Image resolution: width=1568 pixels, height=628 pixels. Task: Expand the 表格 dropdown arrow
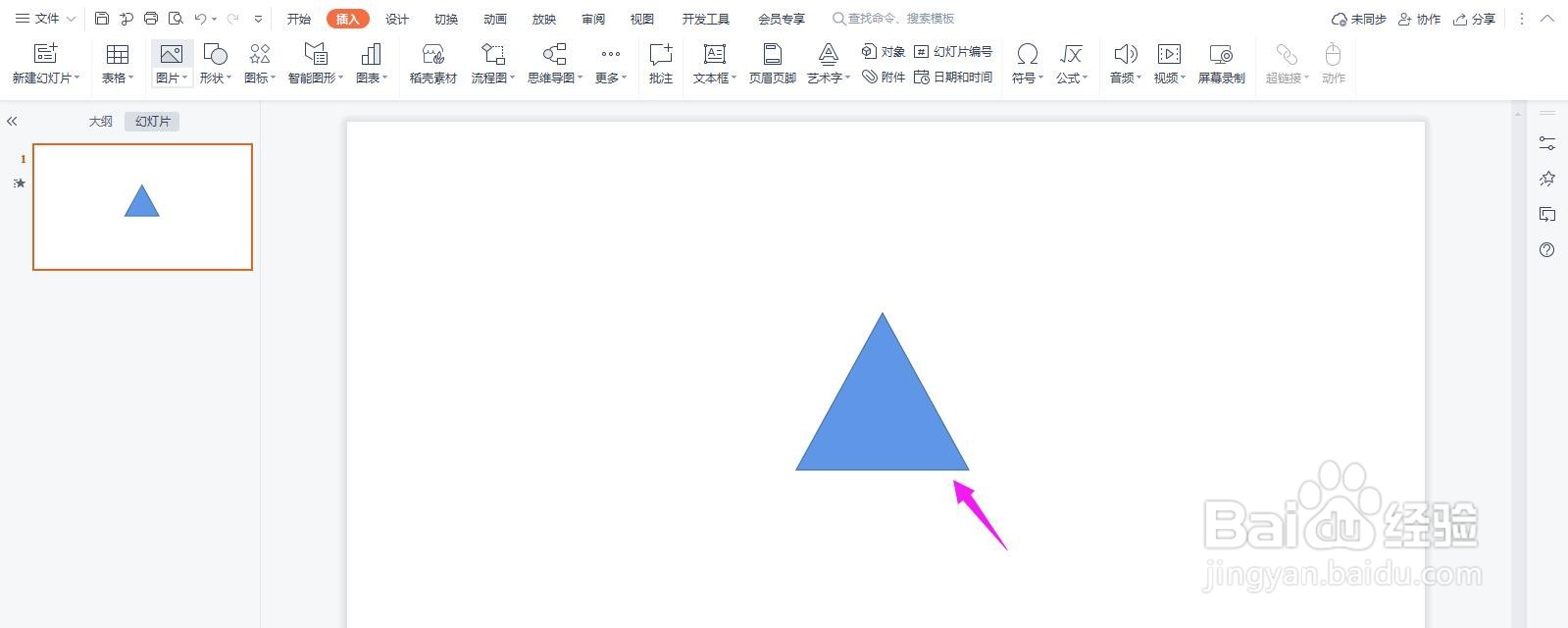(130, 78)
